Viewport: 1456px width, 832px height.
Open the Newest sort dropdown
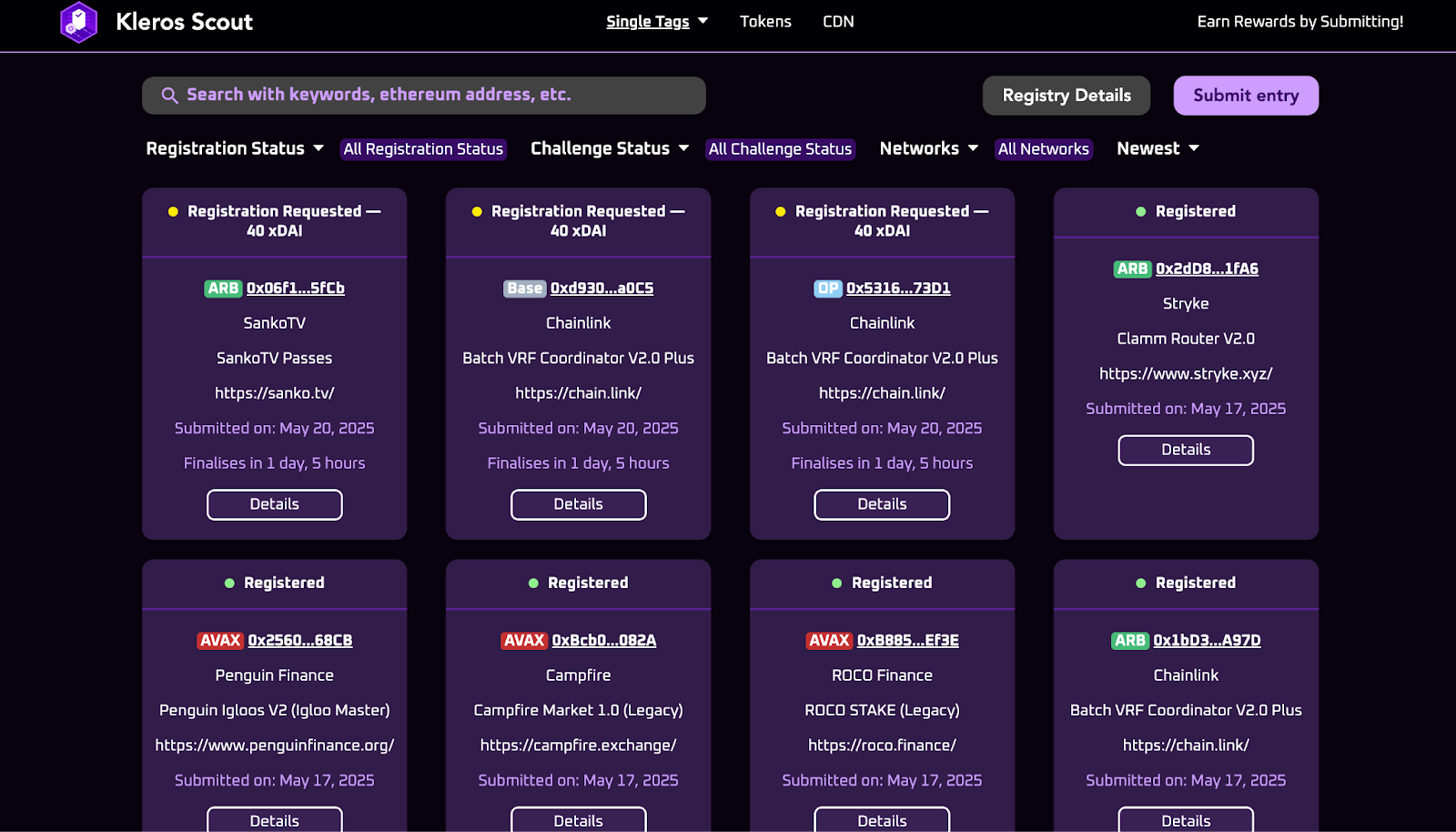coord(1158,148)
